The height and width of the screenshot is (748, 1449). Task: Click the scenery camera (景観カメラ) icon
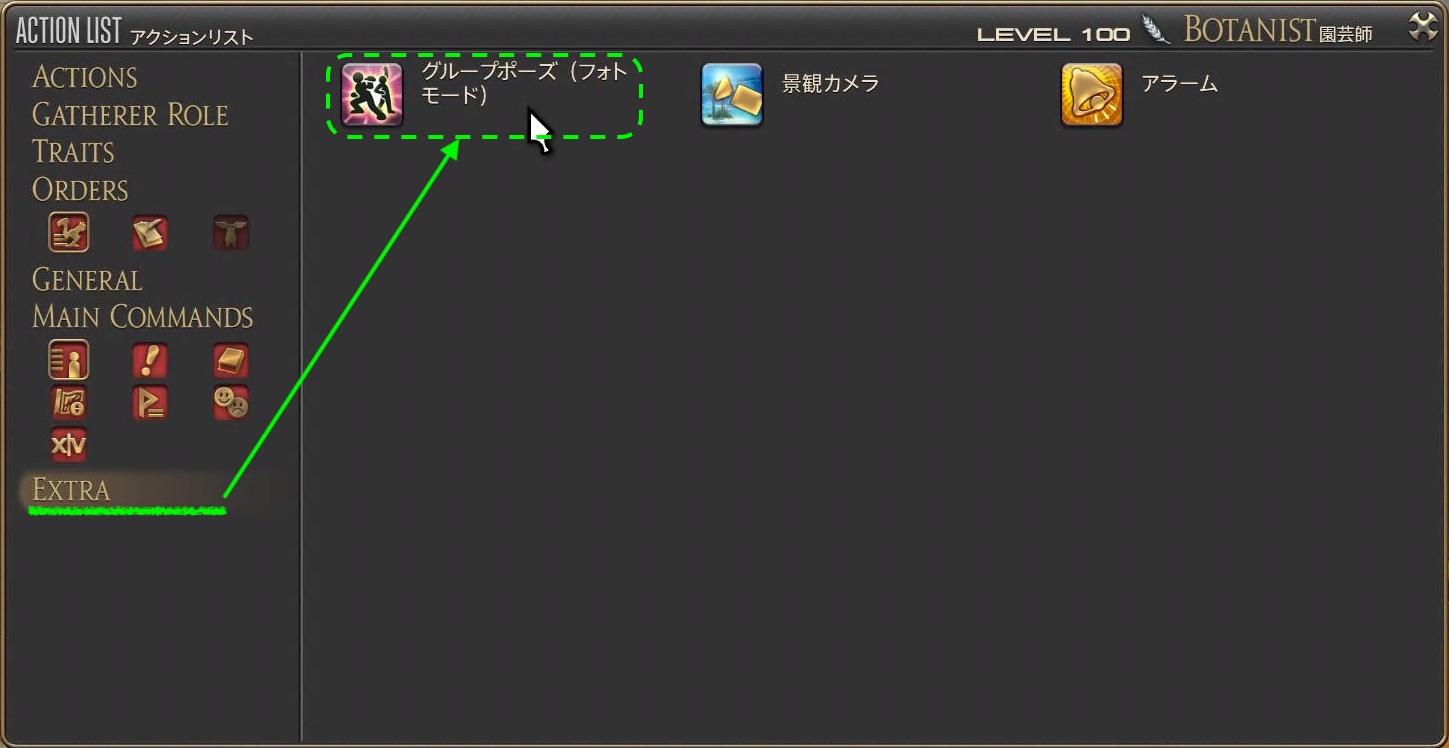coord(732,95)
